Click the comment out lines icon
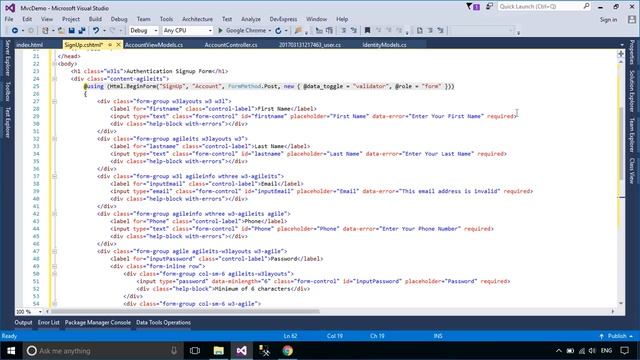Image resolution: width=640 pixels, height=360 pixels. coord(344,31)
